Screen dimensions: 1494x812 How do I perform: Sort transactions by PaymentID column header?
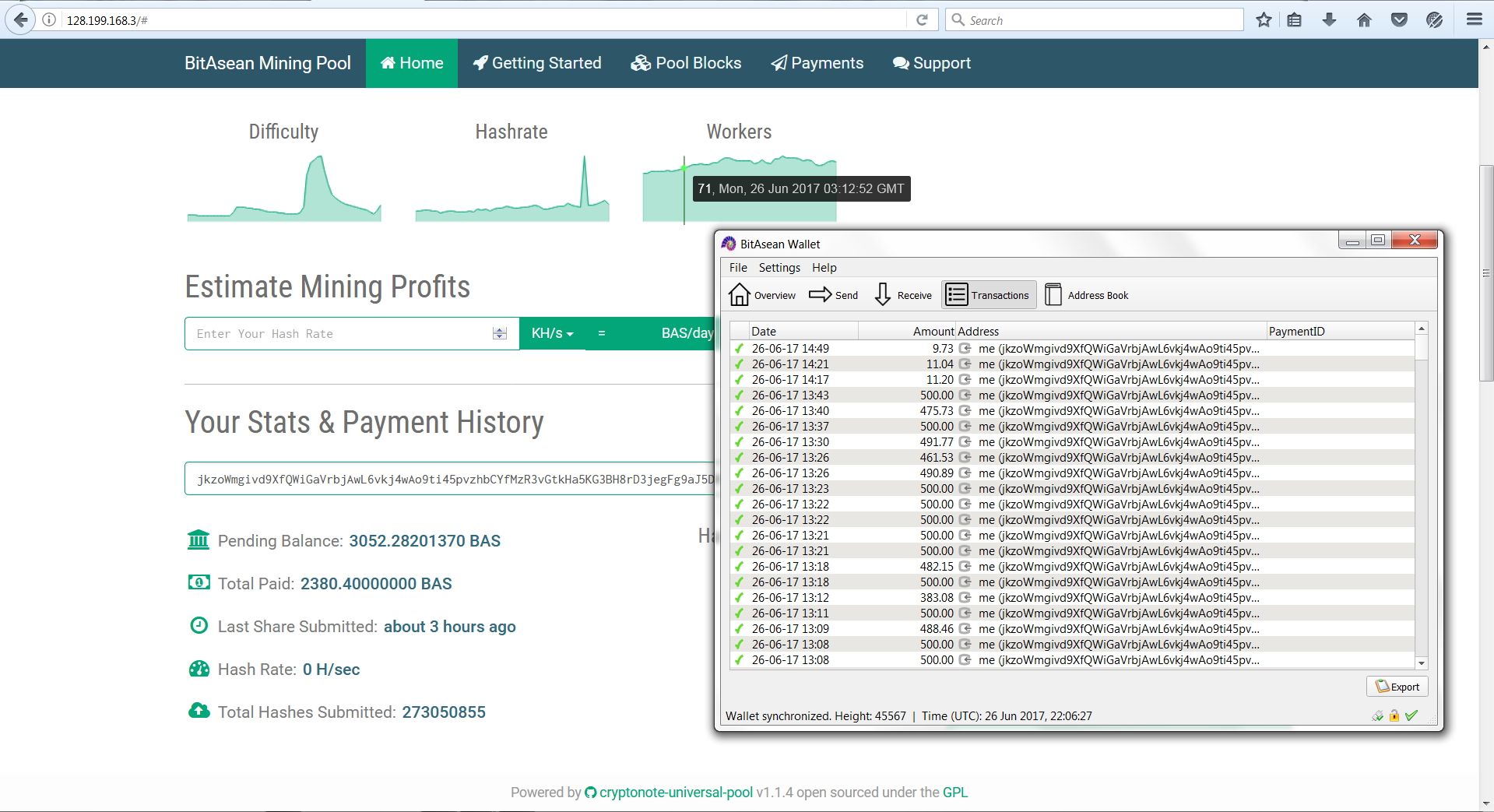(x=1340, y=331)
